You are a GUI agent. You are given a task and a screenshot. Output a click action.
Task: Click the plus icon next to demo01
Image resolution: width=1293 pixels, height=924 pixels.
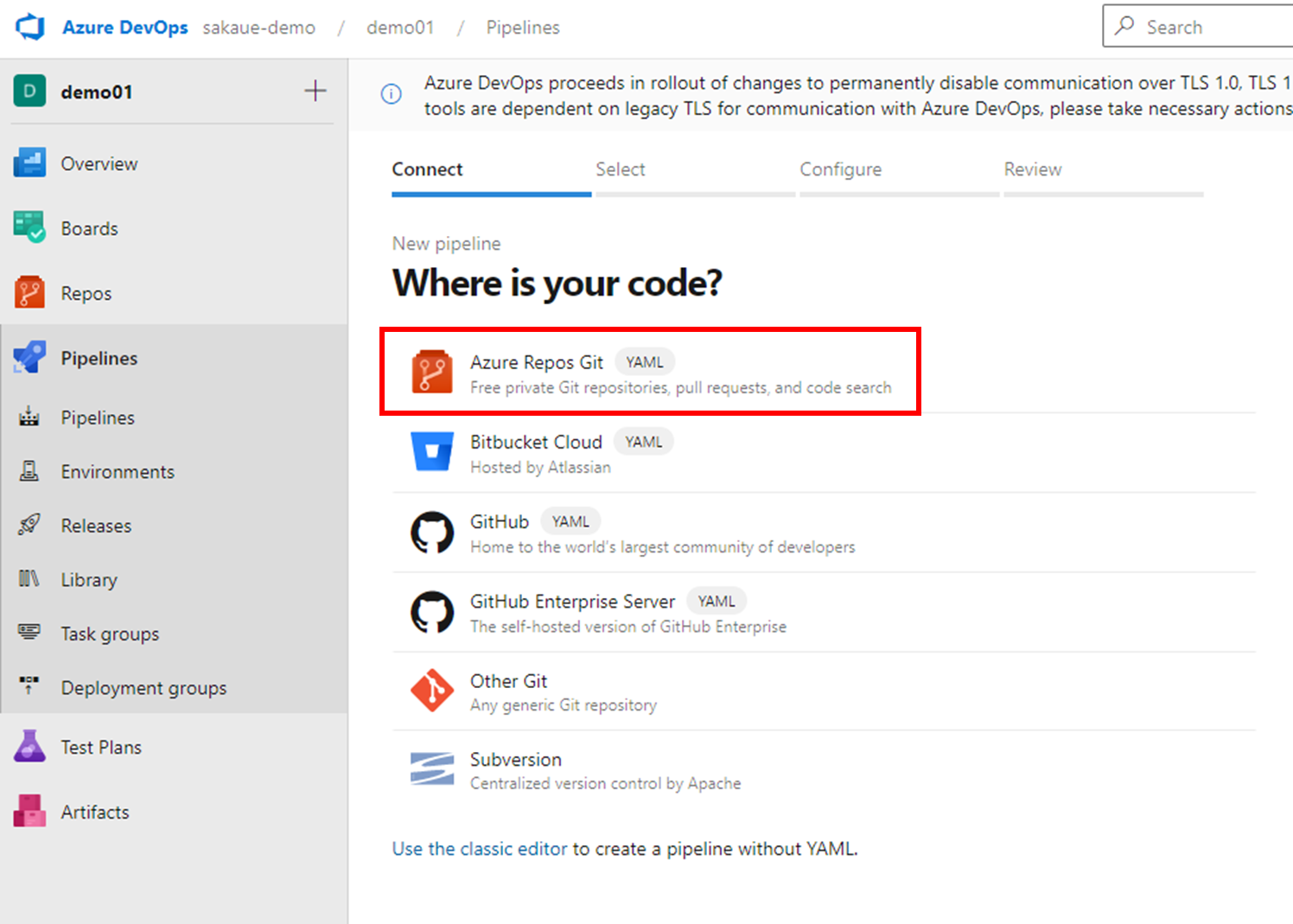click(315, 91)
